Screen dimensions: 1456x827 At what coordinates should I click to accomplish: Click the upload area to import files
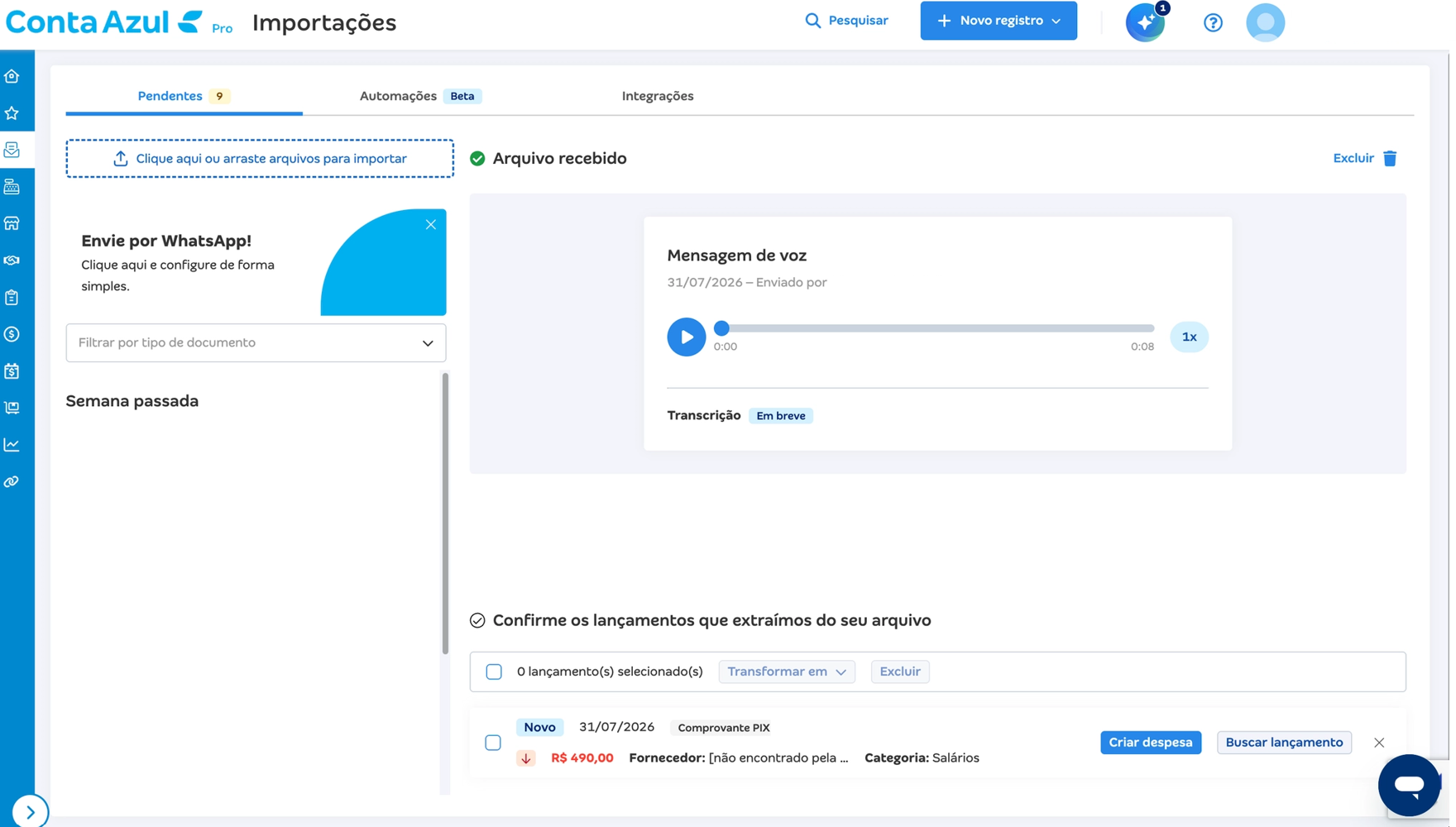(260, 158)
